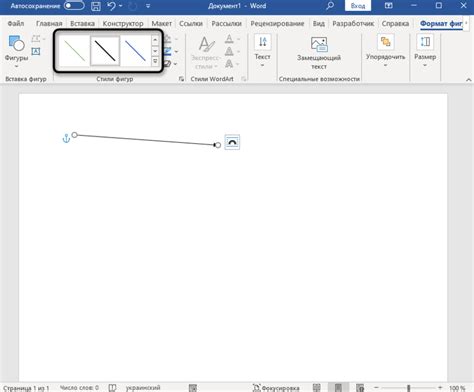Open the undo history dropdown arrow
The width and height of the screenshot is (474, 392).
121,6
